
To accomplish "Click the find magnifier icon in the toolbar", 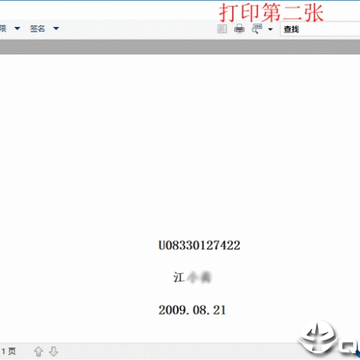I will coord(257,29).
